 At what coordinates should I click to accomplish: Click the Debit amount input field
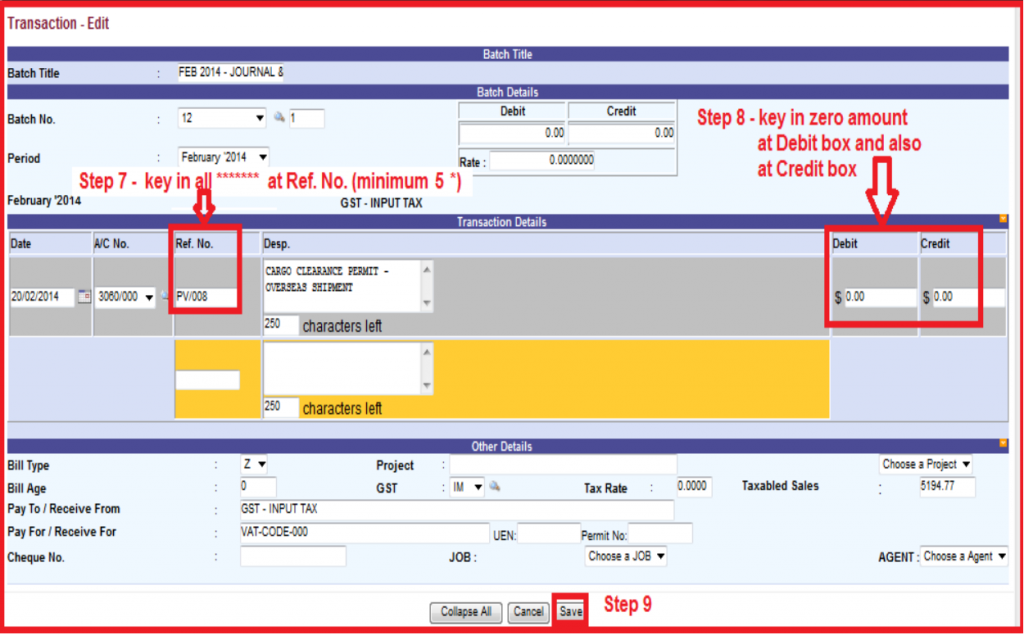pos(879,297)
